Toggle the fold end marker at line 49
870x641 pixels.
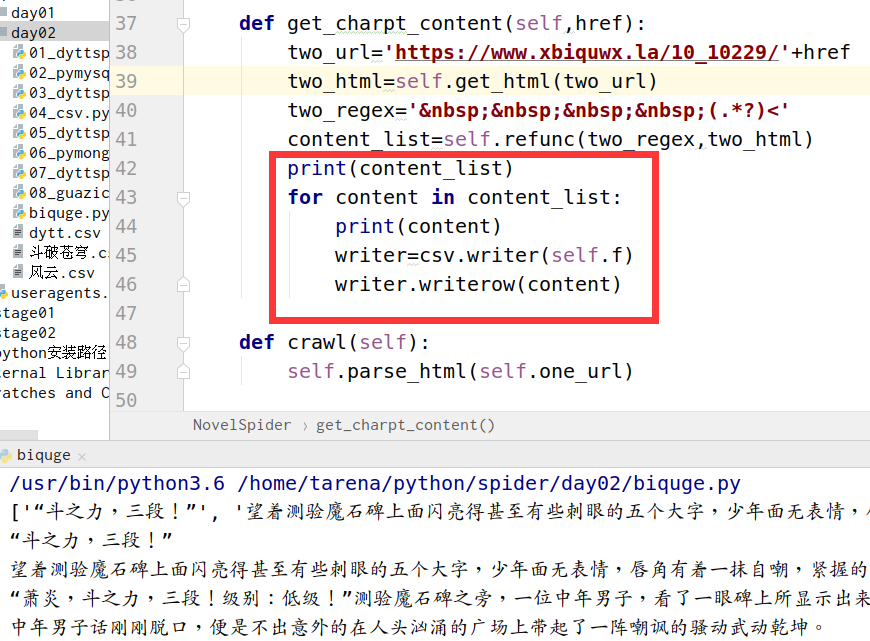point(182,371)
